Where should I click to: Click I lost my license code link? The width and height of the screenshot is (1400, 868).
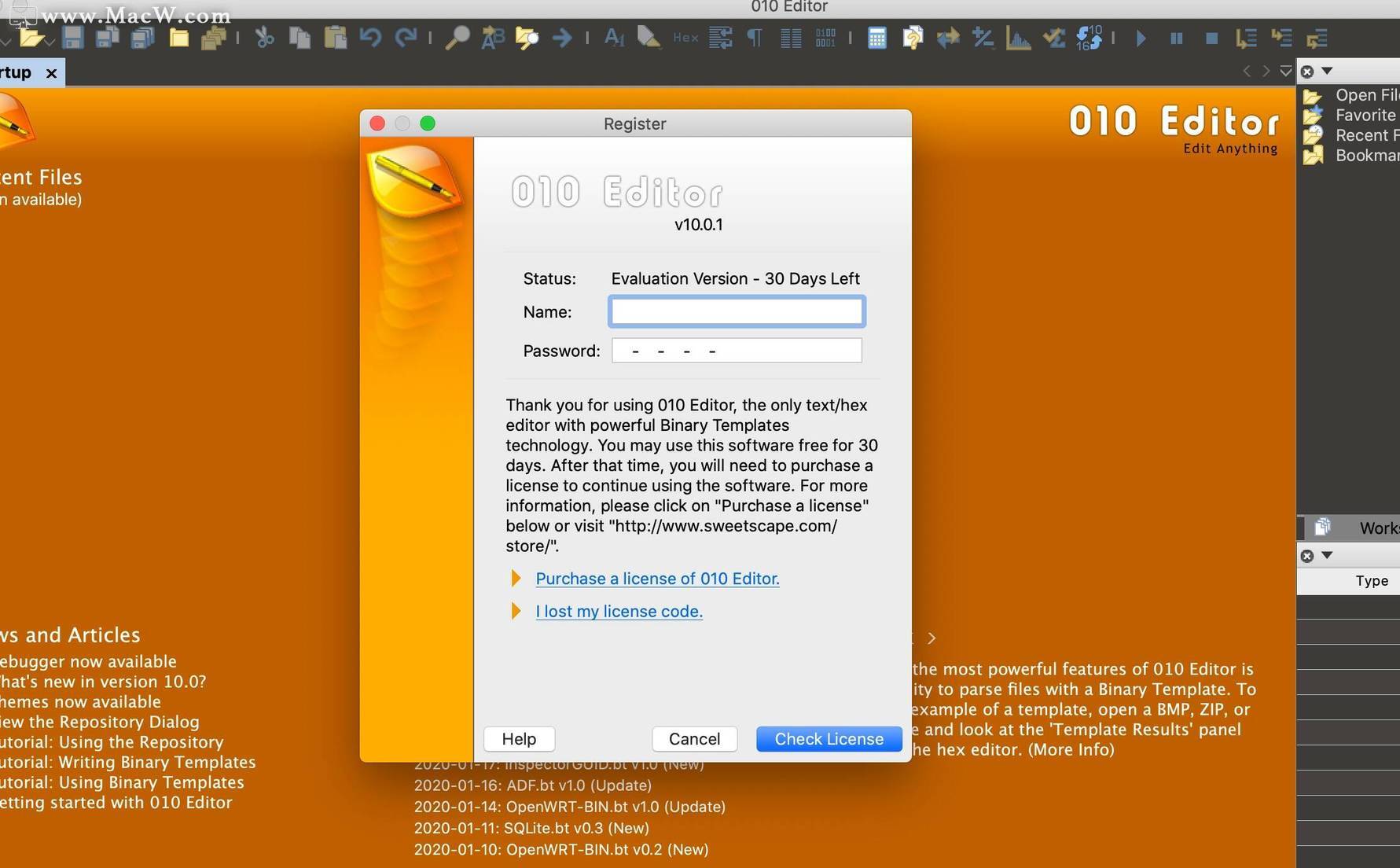(619, 612)
